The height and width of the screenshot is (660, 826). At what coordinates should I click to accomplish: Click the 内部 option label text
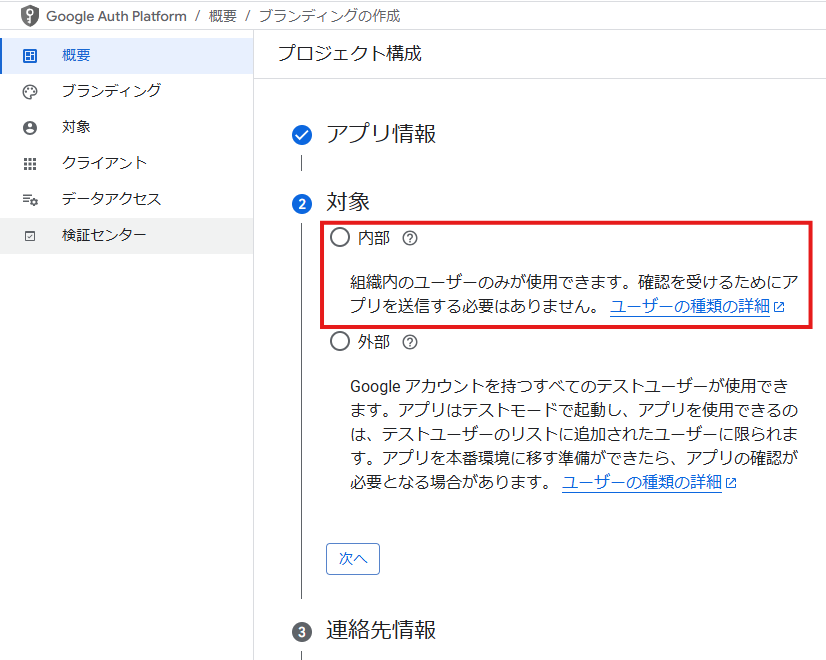[373, 238]
